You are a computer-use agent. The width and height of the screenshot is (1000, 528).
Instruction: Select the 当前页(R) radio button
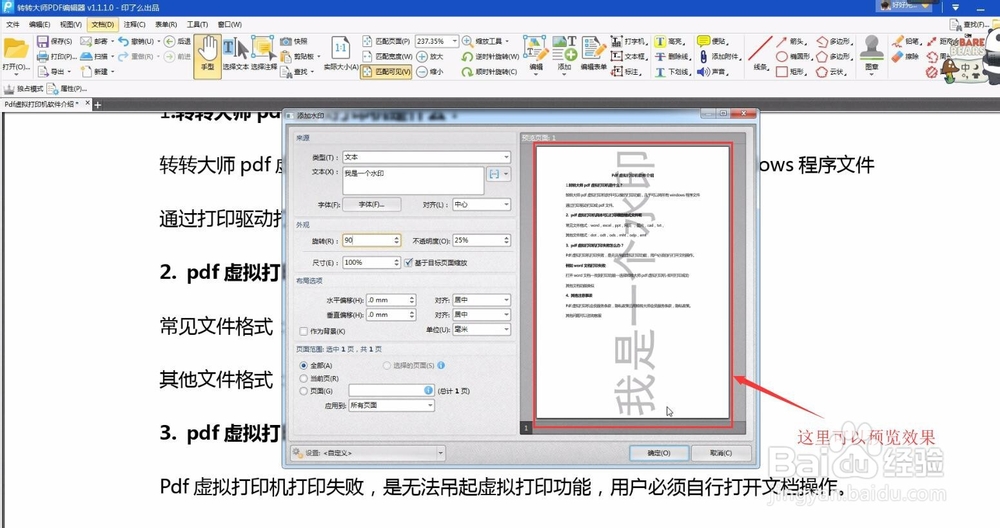pos(304,378)
